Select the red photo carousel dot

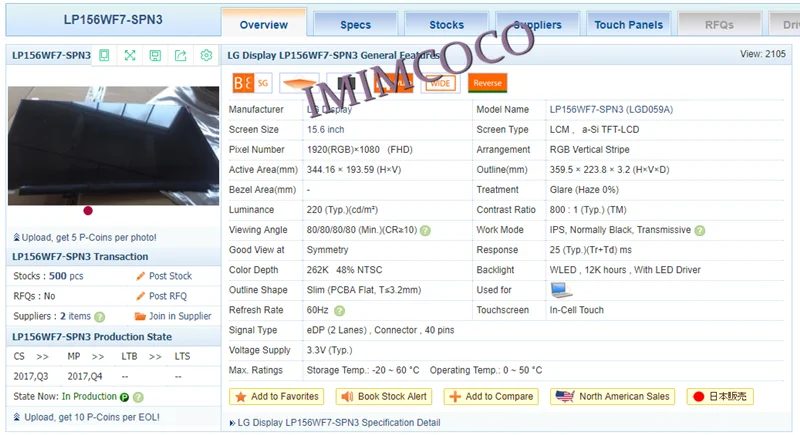pyautogui.click(x=88, y=211)
